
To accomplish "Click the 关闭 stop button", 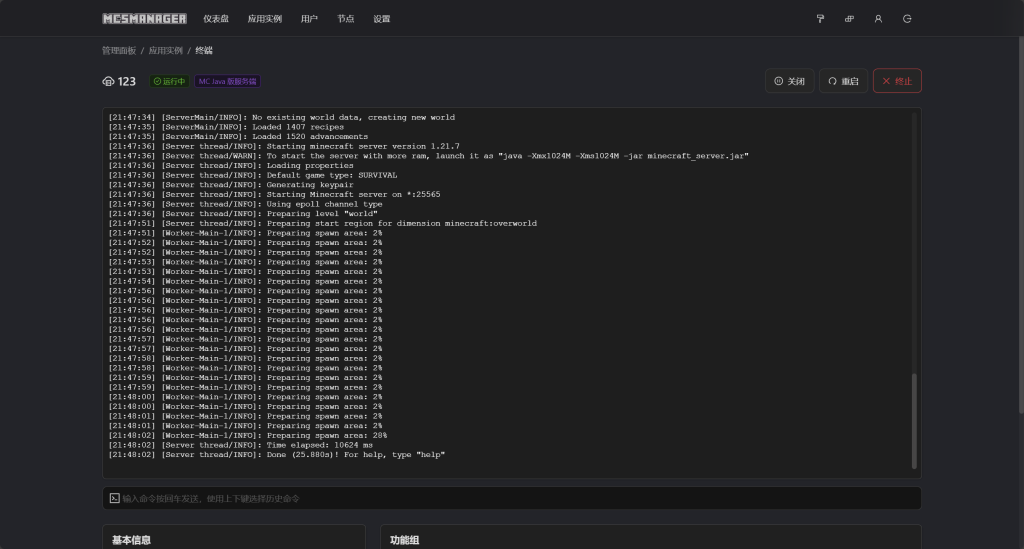I will click(x=790, y=81).
